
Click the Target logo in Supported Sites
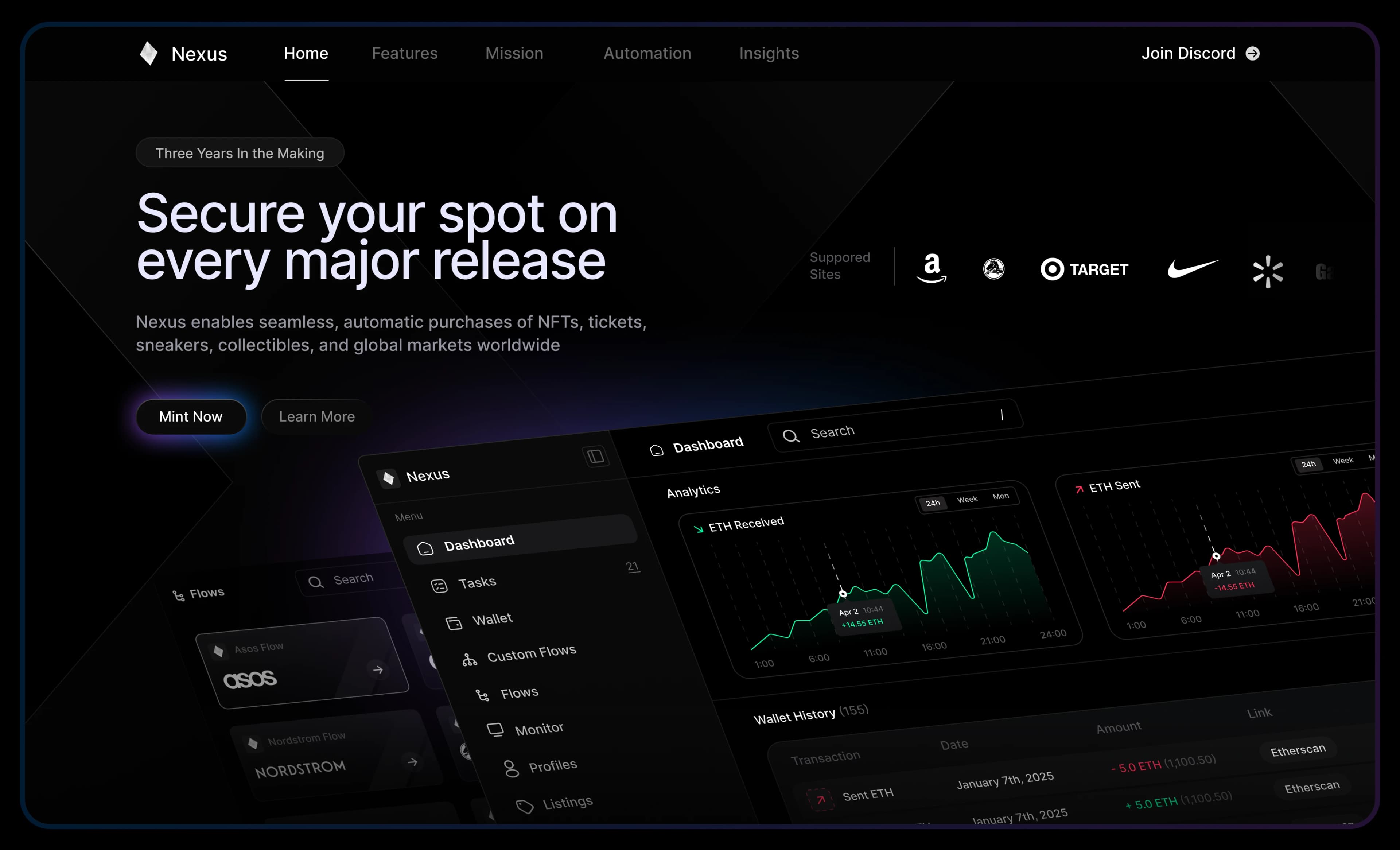1084,269
